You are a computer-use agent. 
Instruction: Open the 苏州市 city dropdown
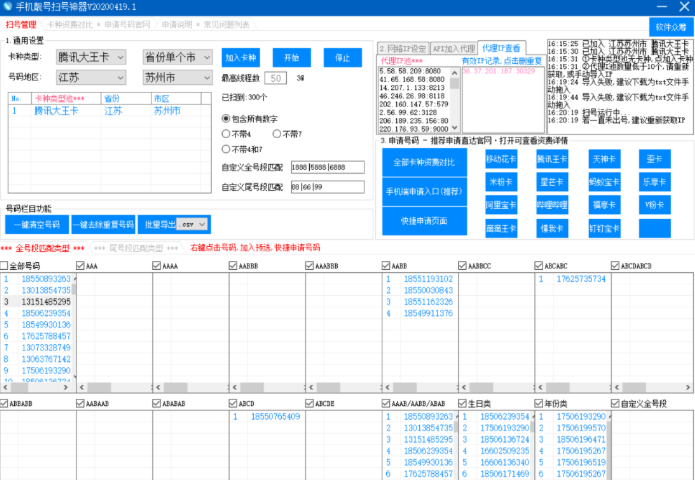(177, 78)
